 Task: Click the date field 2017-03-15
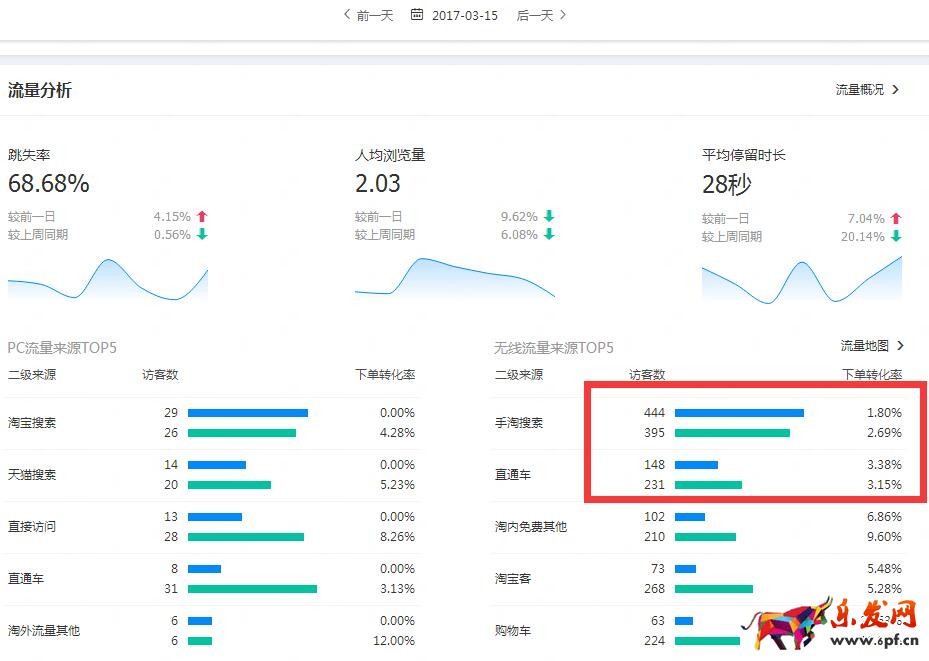[x=465, y=16]
